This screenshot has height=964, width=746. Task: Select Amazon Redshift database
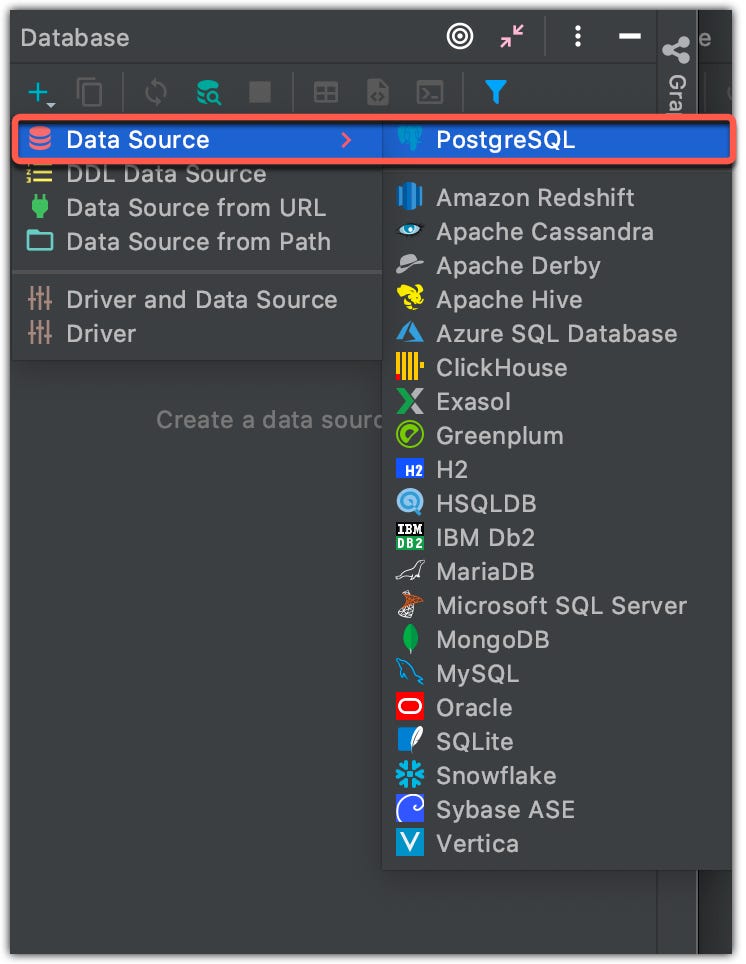coord(556,197)
